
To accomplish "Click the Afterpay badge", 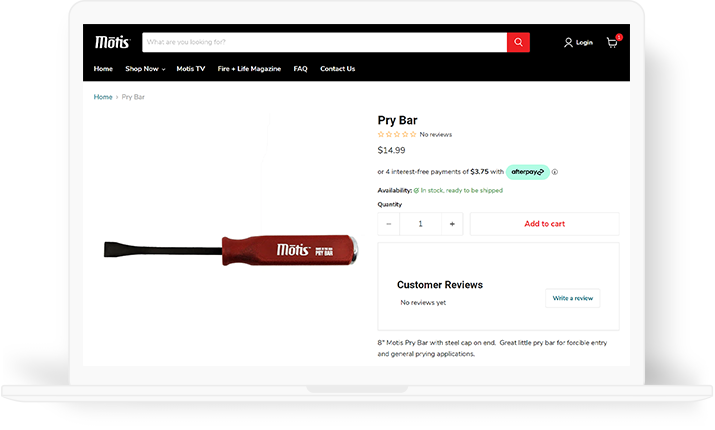I will coord(528,172).
